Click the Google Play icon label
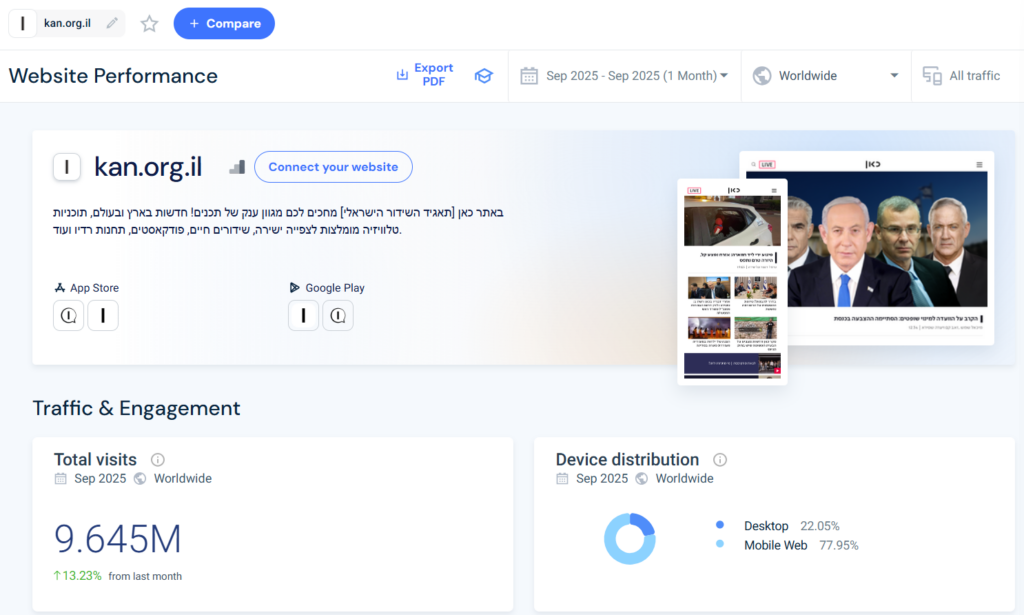The width and height of the screenshot is (1024, 615). [327, 288]
